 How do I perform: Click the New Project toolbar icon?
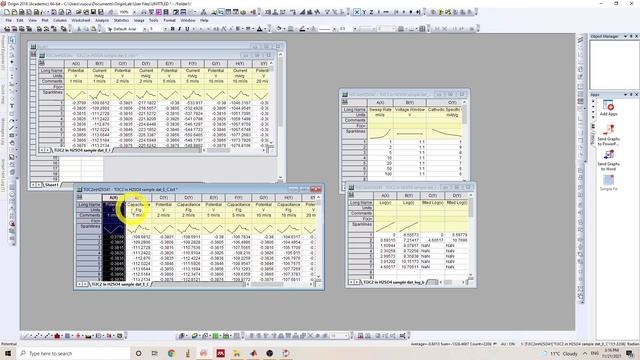(x=7, y=12)
